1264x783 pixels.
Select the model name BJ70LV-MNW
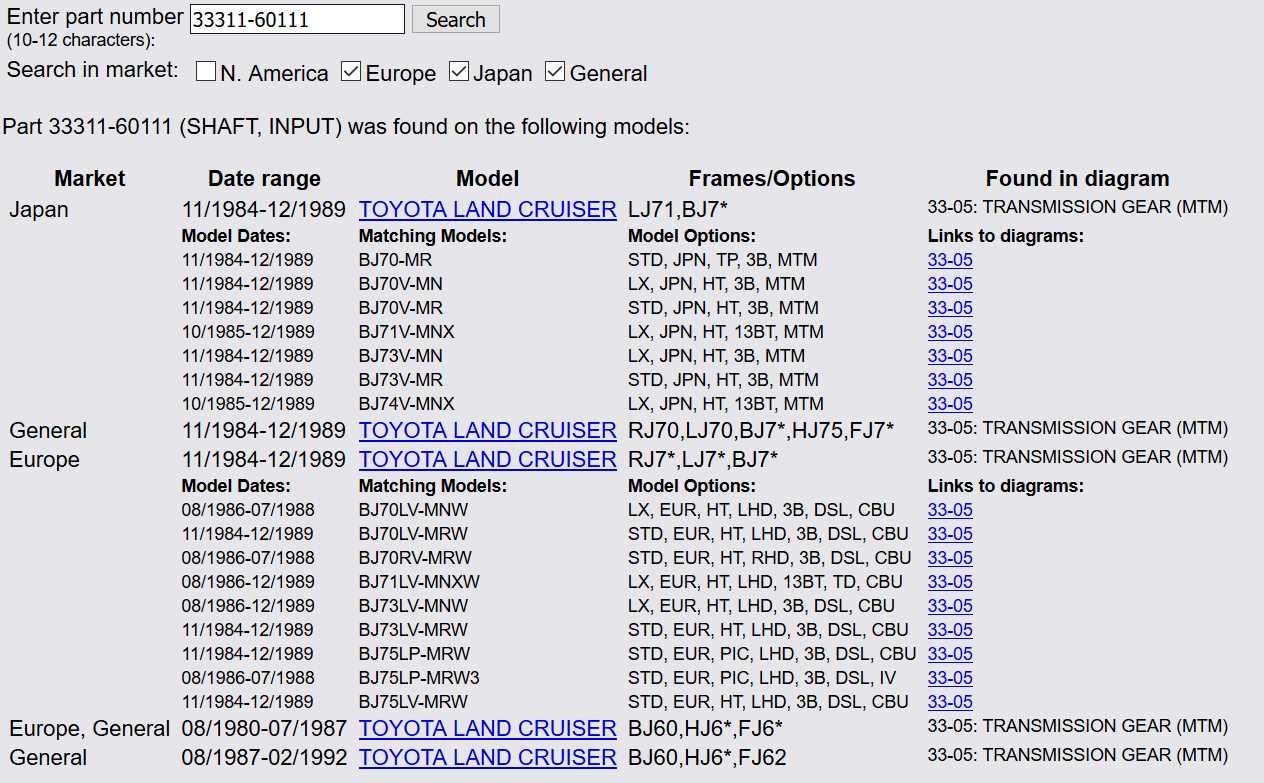(x=414, y=510)
